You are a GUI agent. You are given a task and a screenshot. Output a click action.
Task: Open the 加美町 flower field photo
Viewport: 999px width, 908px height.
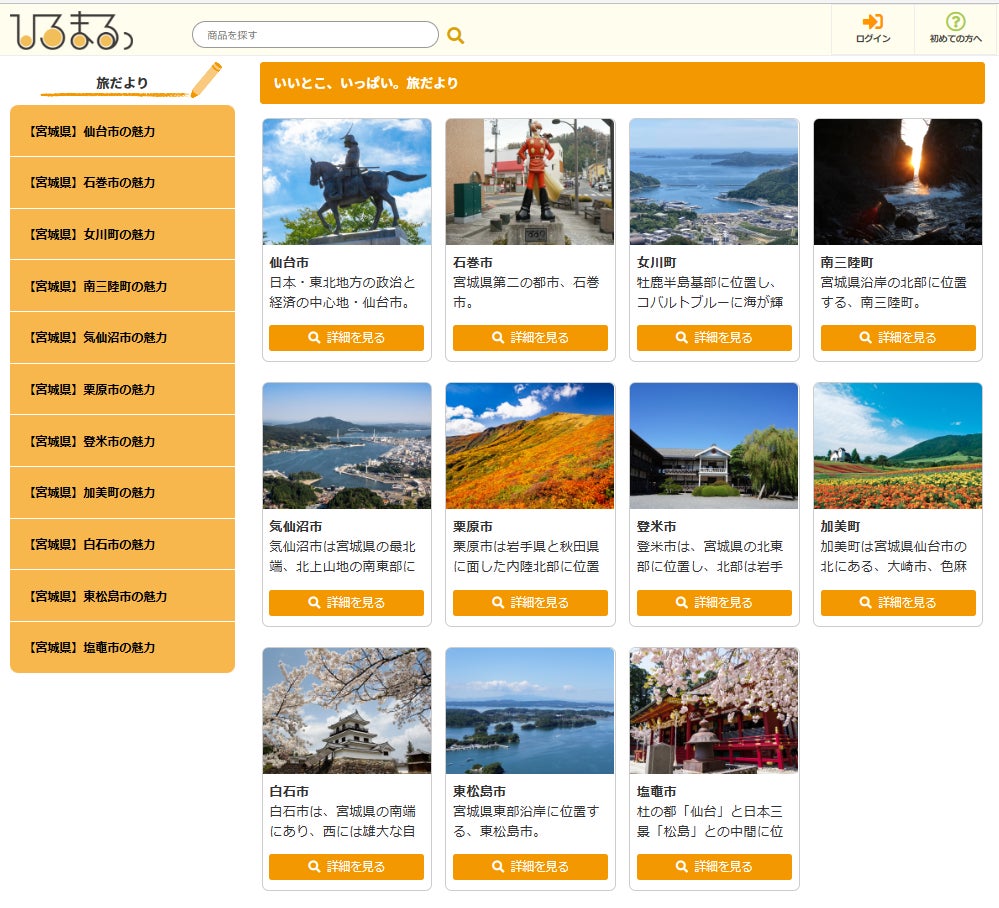click(897, 446)
